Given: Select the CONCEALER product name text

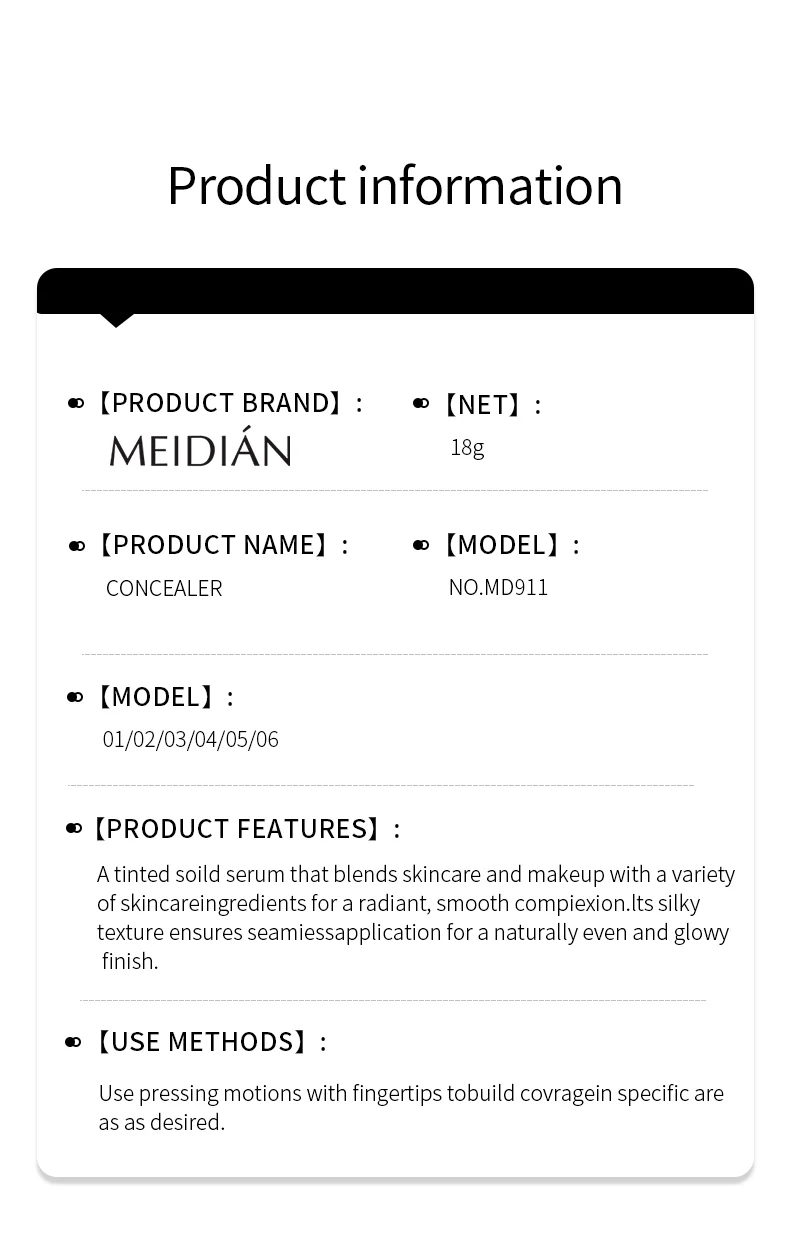Looking at the screenshot, I should (164, 588).
